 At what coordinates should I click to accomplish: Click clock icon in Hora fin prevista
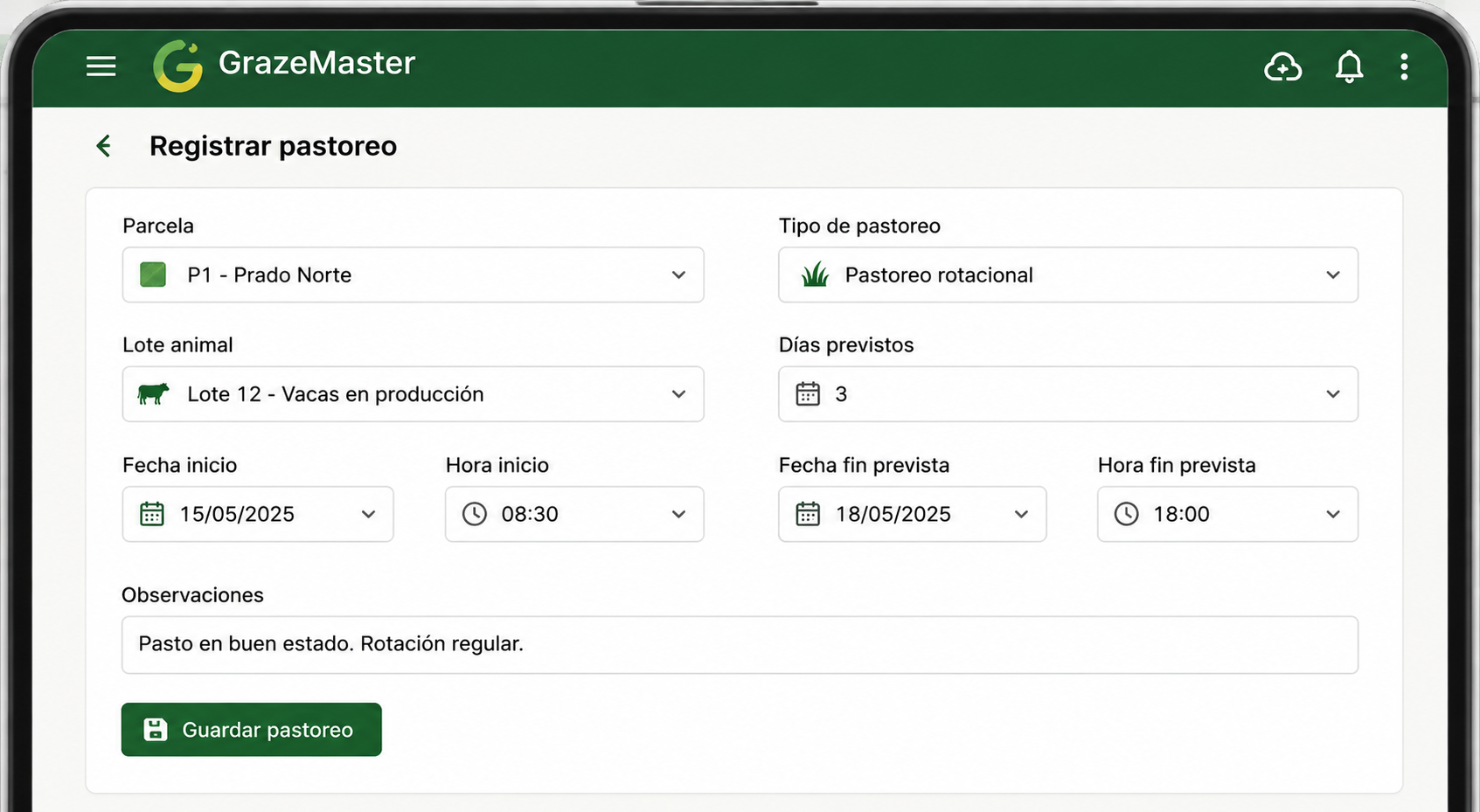tap(1126, 514)
